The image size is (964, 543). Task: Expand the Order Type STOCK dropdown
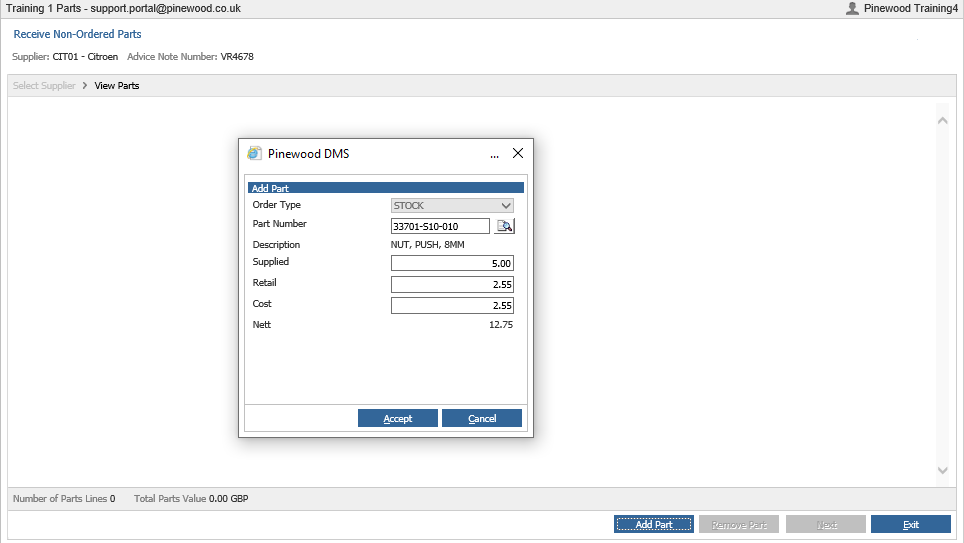[452, 205]
